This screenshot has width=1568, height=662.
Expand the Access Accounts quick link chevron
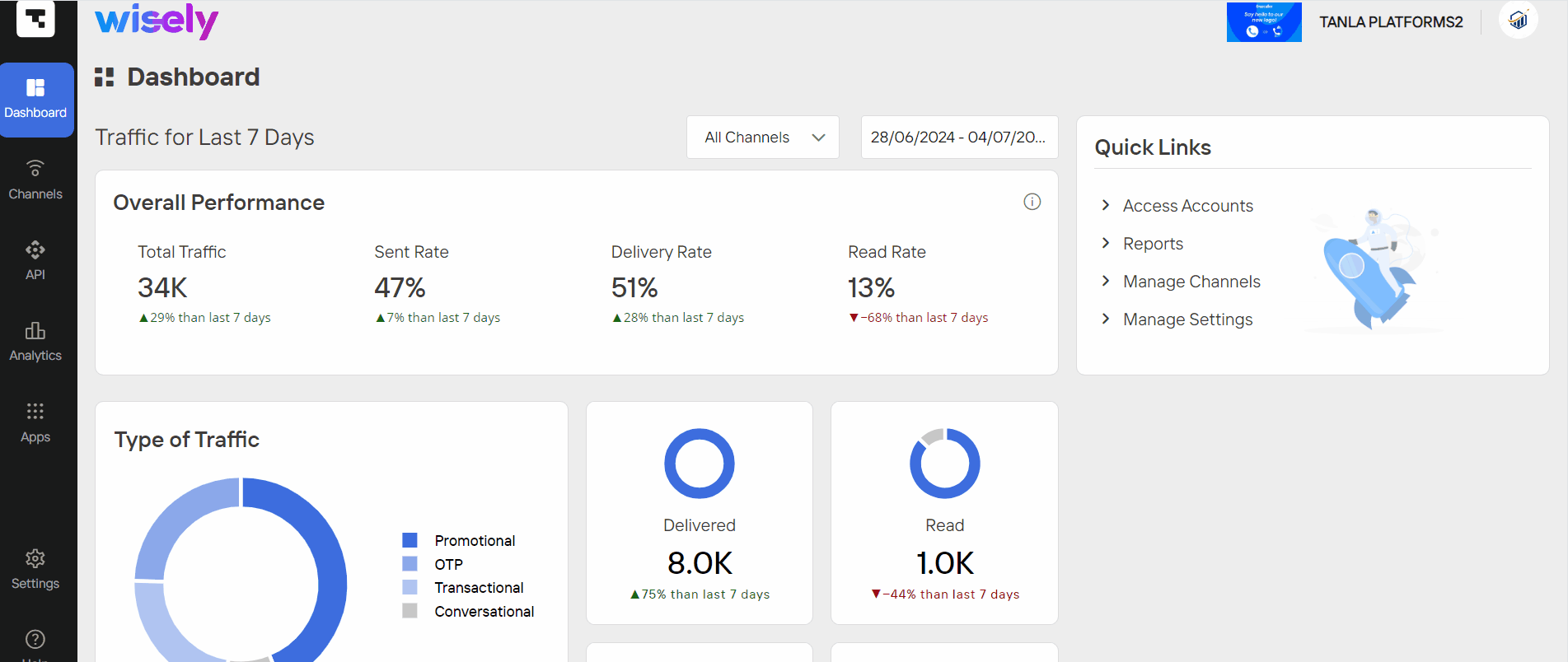click(x=1106, y=205)
